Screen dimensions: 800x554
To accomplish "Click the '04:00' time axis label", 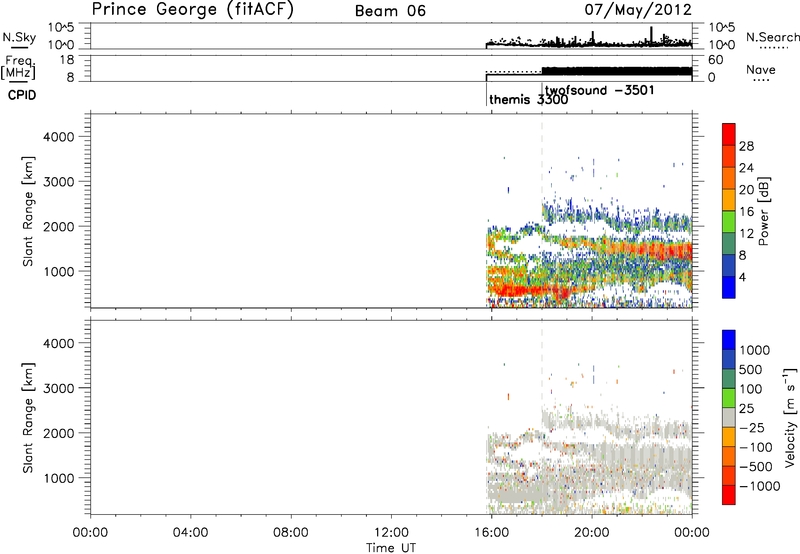I will coord(190,533).
